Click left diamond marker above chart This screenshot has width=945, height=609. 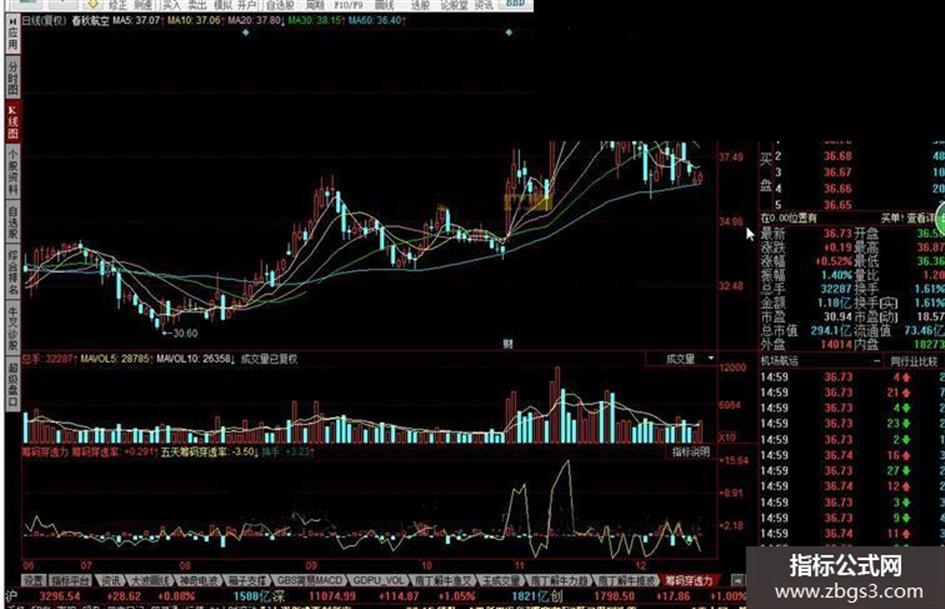click(x=245, y=32)
